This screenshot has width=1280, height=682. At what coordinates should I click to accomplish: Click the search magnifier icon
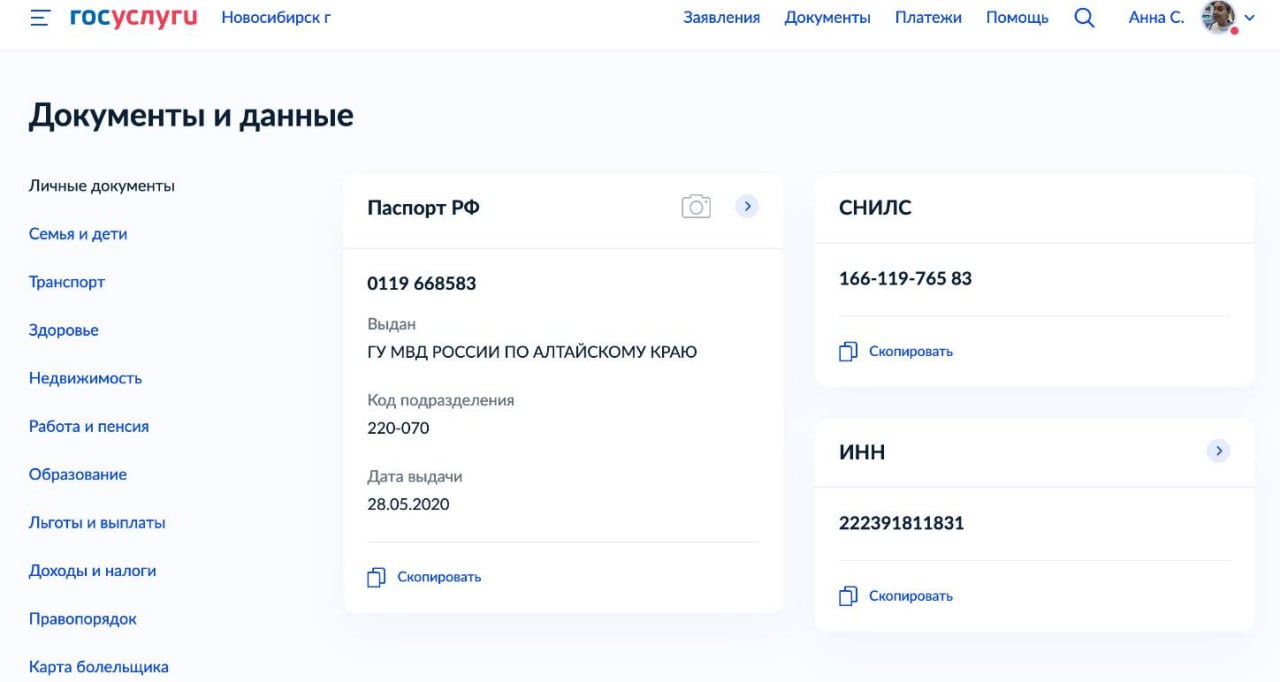[1084, 17]
